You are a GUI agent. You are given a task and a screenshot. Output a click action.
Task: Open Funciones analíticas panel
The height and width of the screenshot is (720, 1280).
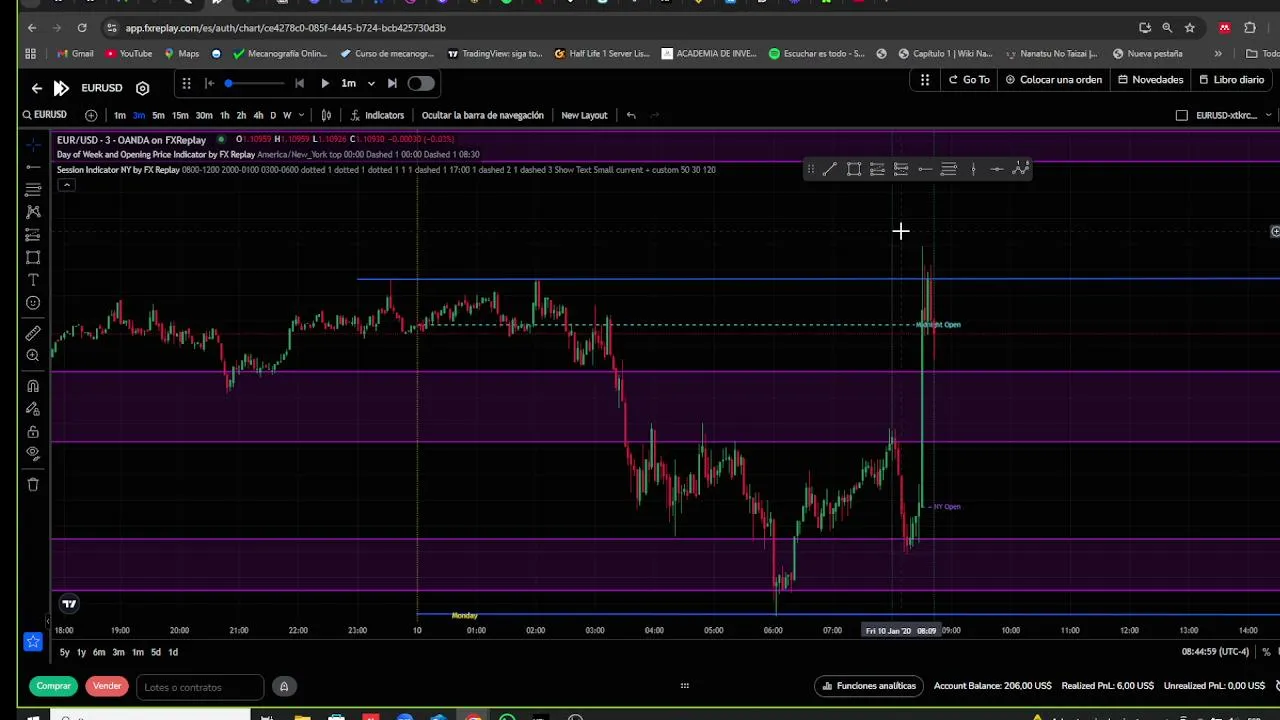(x=869, y=686)
